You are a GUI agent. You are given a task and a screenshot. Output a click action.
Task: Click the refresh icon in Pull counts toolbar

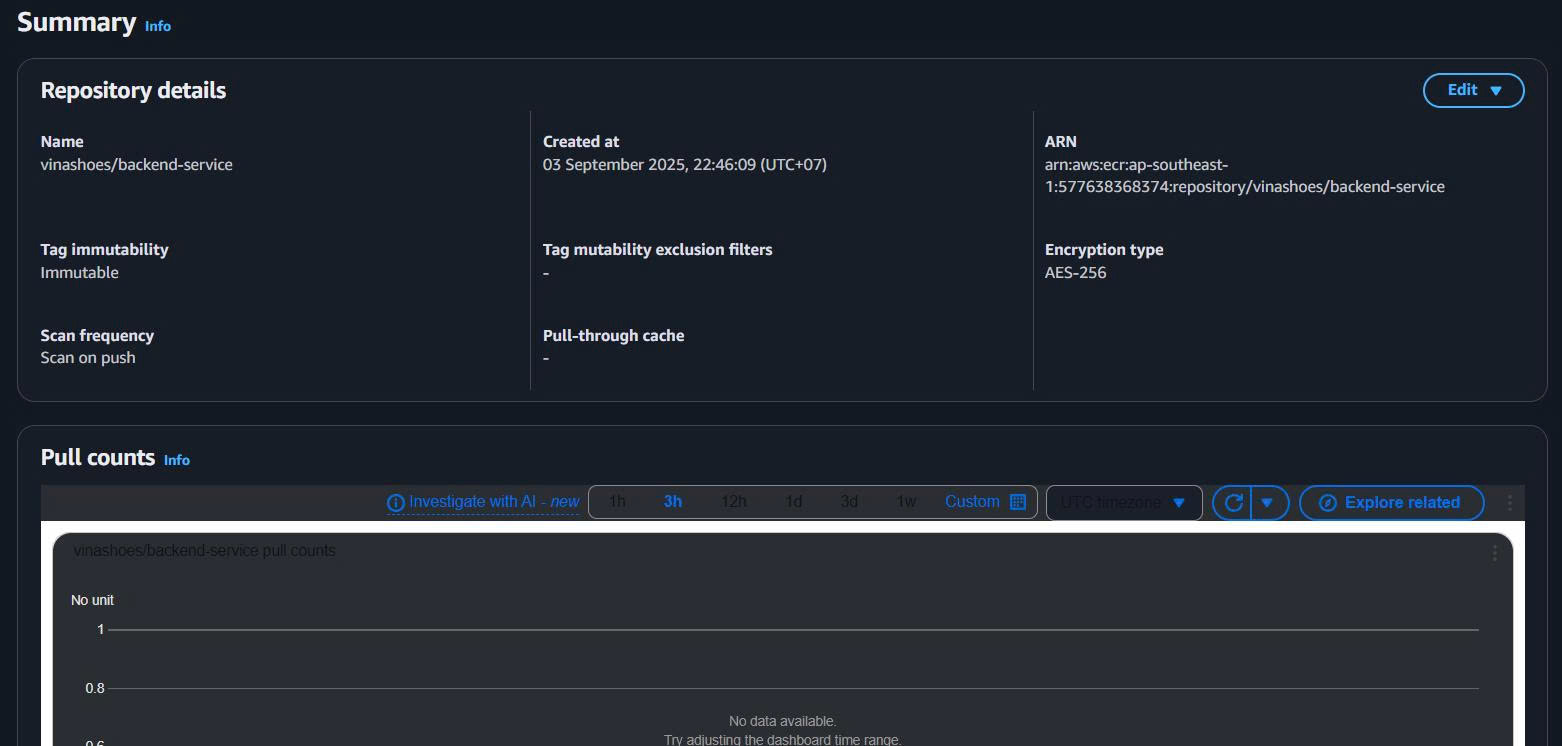1233,502
